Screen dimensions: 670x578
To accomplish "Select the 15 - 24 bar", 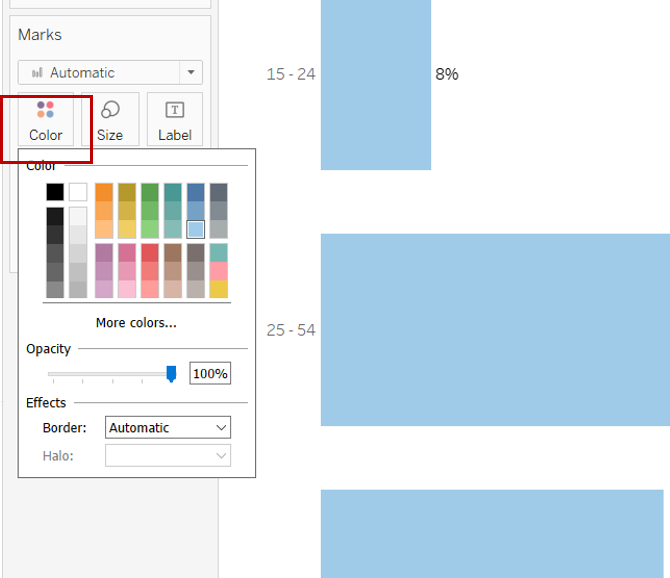I will tap(375, 85).
